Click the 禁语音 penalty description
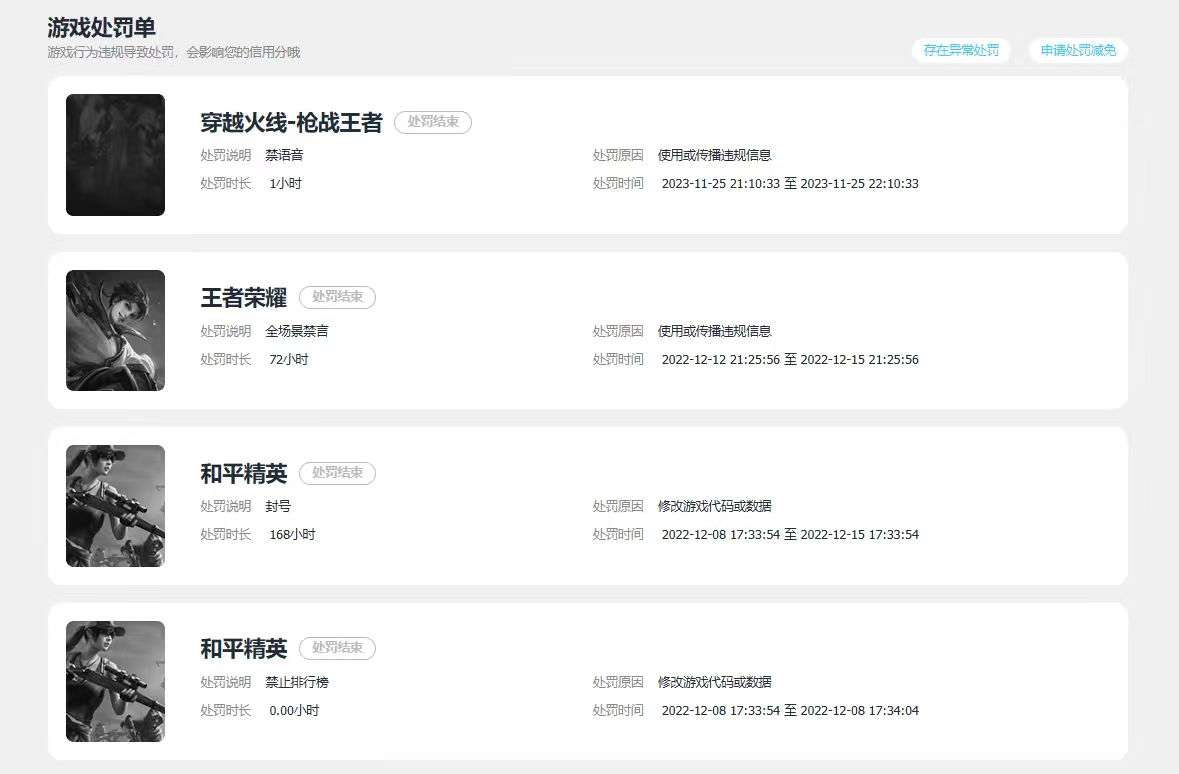Screen dimensions: 1179x774 (x=284, y=155)
